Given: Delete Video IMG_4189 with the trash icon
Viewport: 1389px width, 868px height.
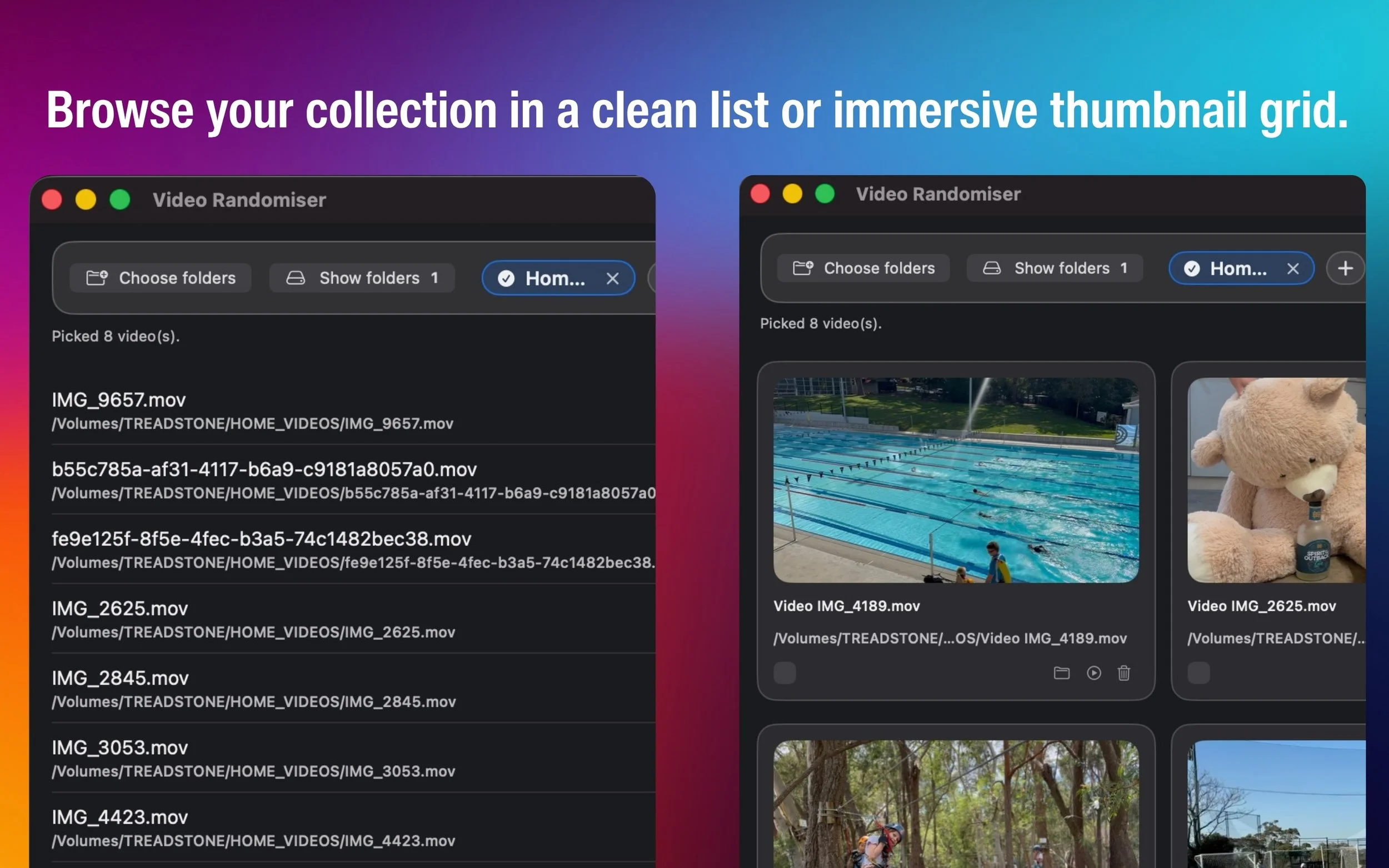Looking at the screenshot, I should pos(1124,673).
